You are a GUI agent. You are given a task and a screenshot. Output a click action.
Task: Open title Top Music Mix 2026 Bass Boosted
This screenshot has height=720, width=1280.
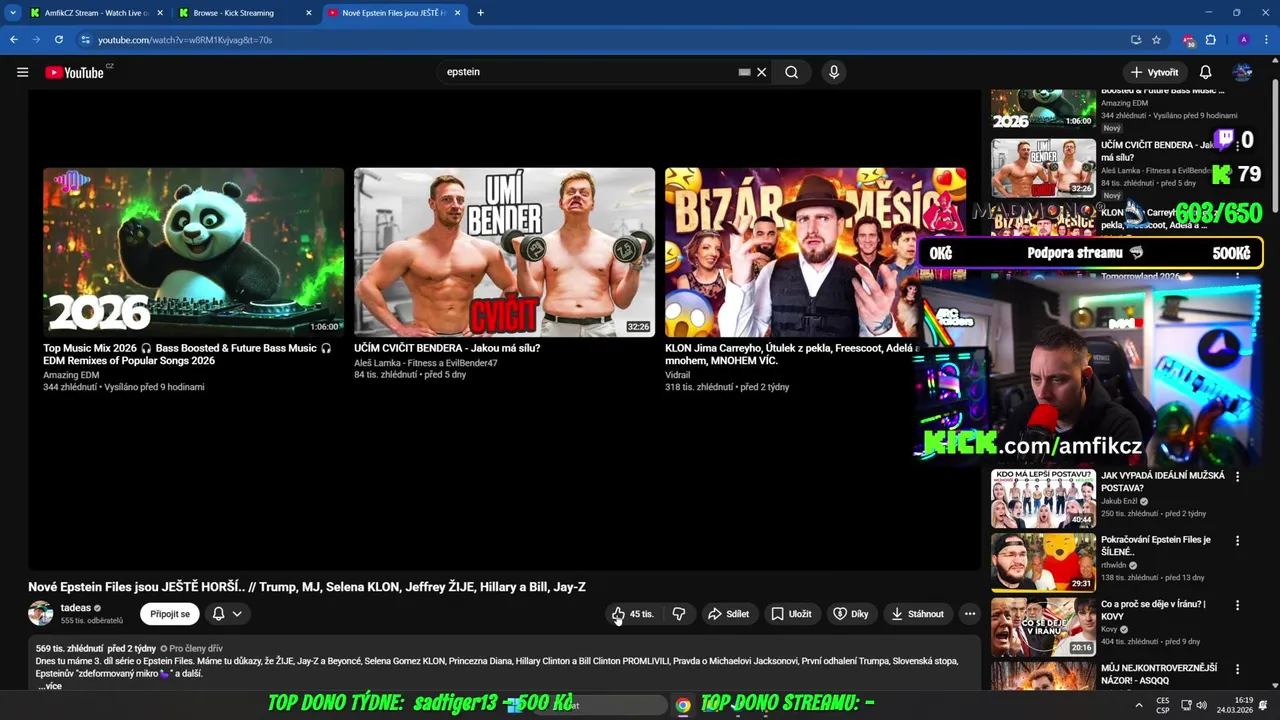pyautogui.click(x=187, y=354)
